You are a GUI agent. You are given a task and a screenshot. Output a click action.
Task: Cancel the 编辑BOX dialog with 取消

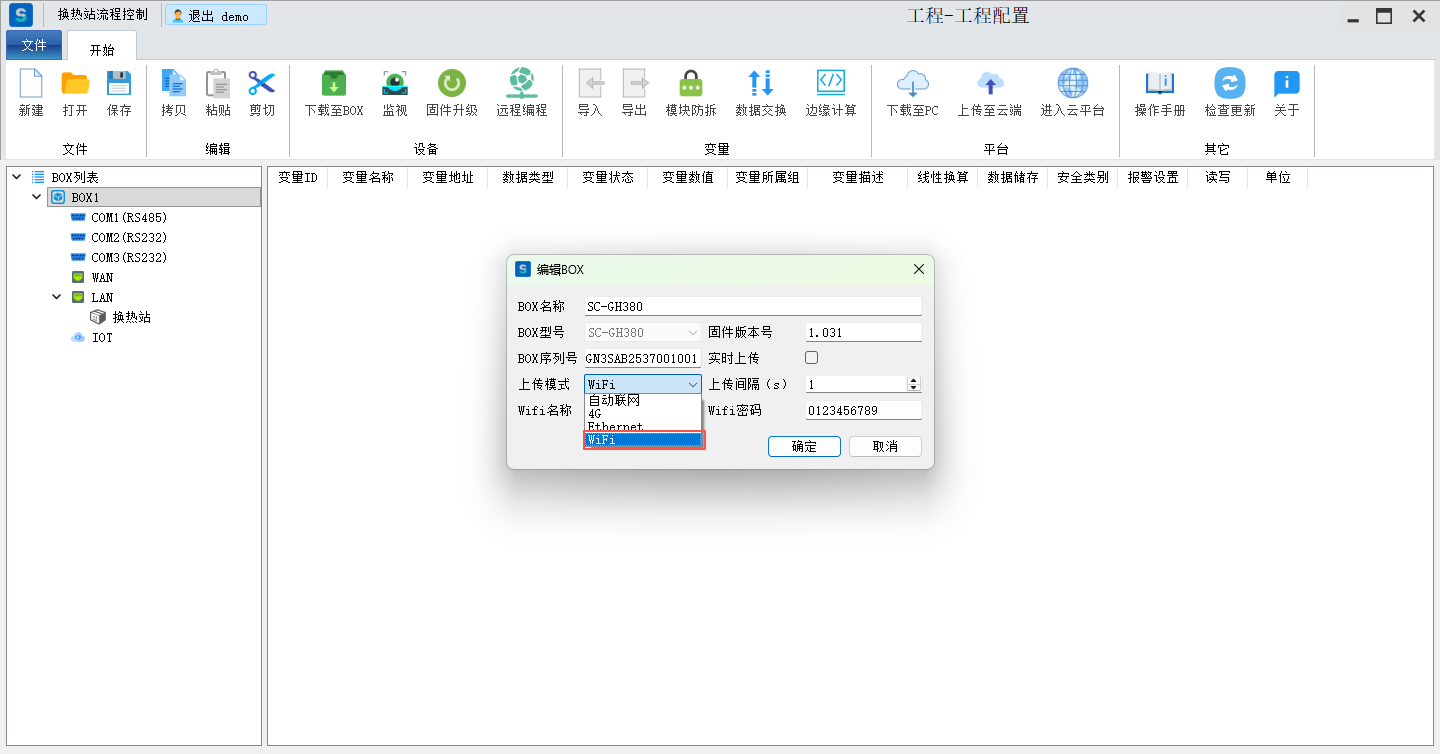(x=885, y=447)
